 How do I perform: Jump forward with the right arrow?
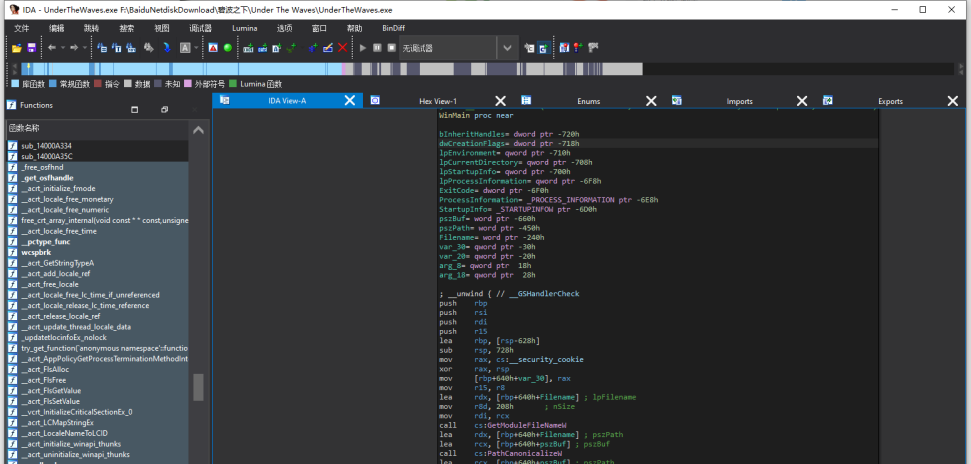[x=74, y=48]
